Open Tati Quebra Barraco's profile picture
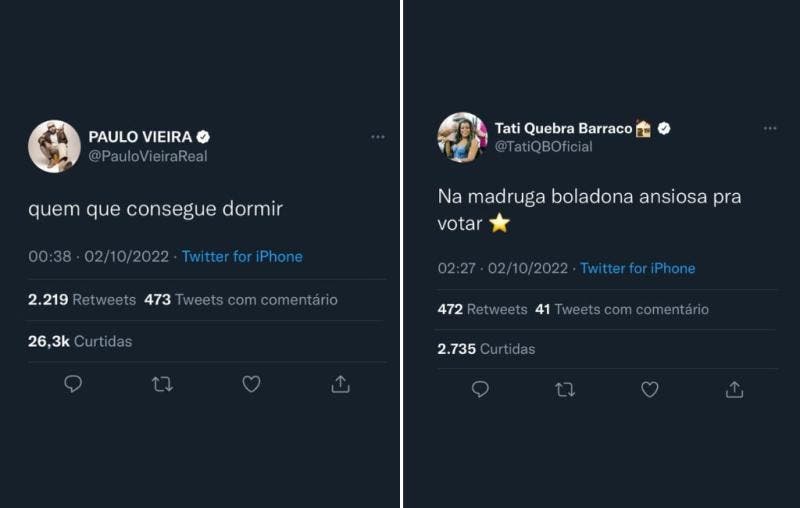 coord(462,137)
